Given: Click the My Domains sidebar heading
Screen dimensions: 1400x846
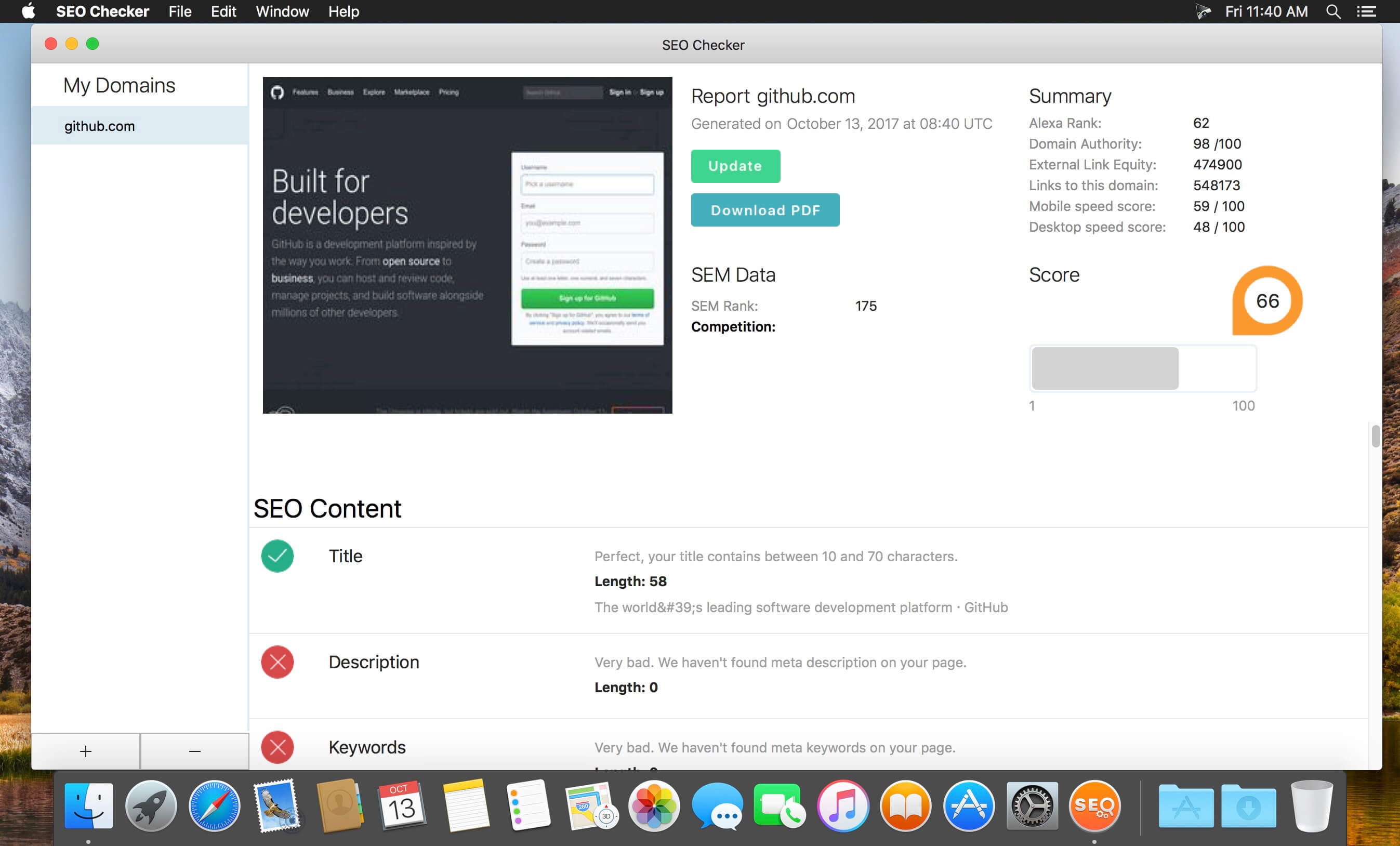Looking at the screenshot, I should pyautogui.click(x=120, y=85).
